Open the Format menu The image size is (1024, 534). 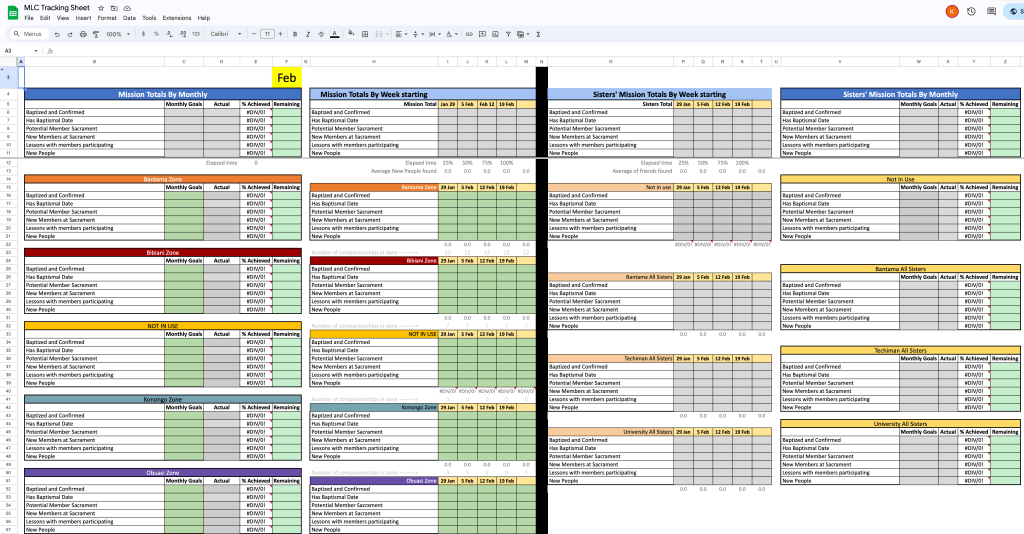pos(106,18)
